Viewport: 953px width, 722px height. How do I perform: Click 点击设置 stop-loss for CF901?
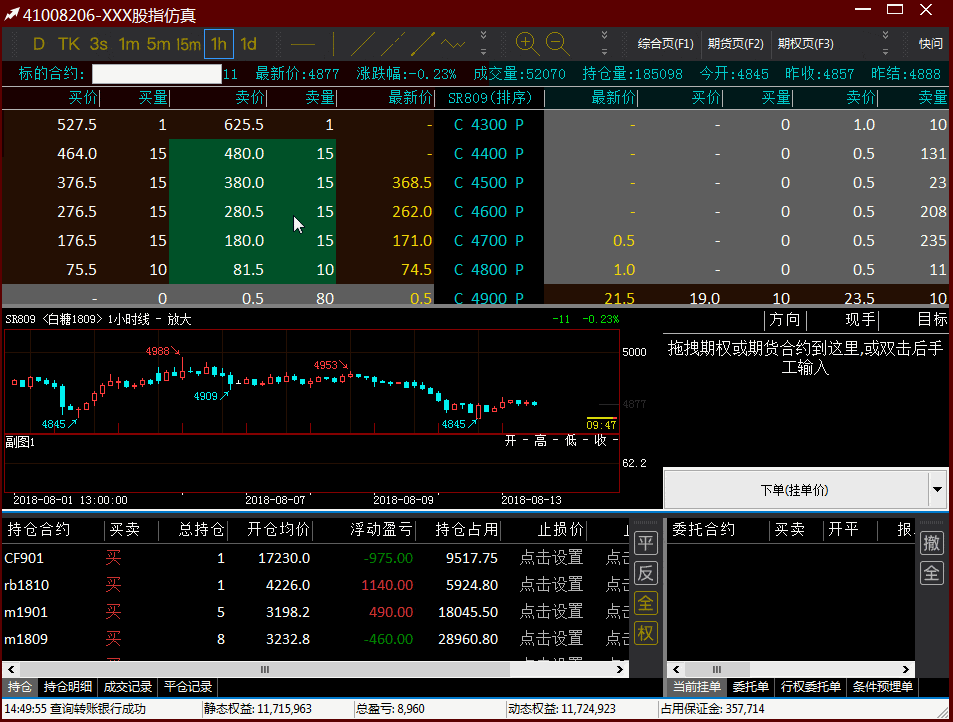[551, 558]
